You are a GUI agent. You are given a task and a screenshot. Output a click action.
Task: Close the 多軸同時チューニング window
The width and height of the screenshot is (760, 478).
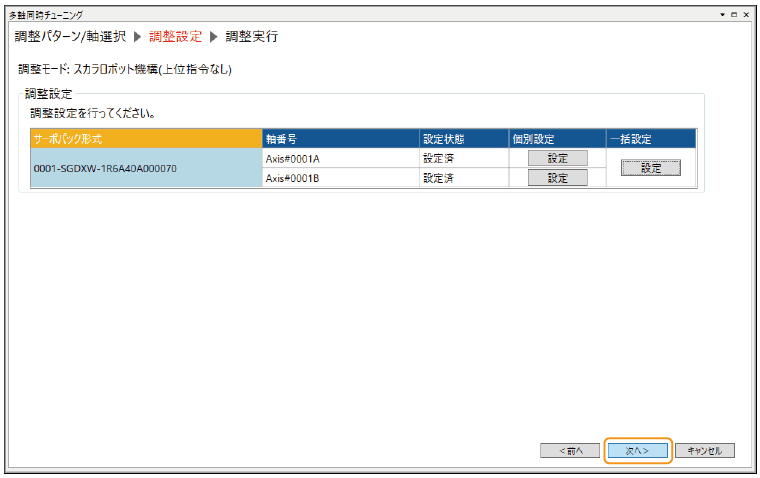point(747,16)
